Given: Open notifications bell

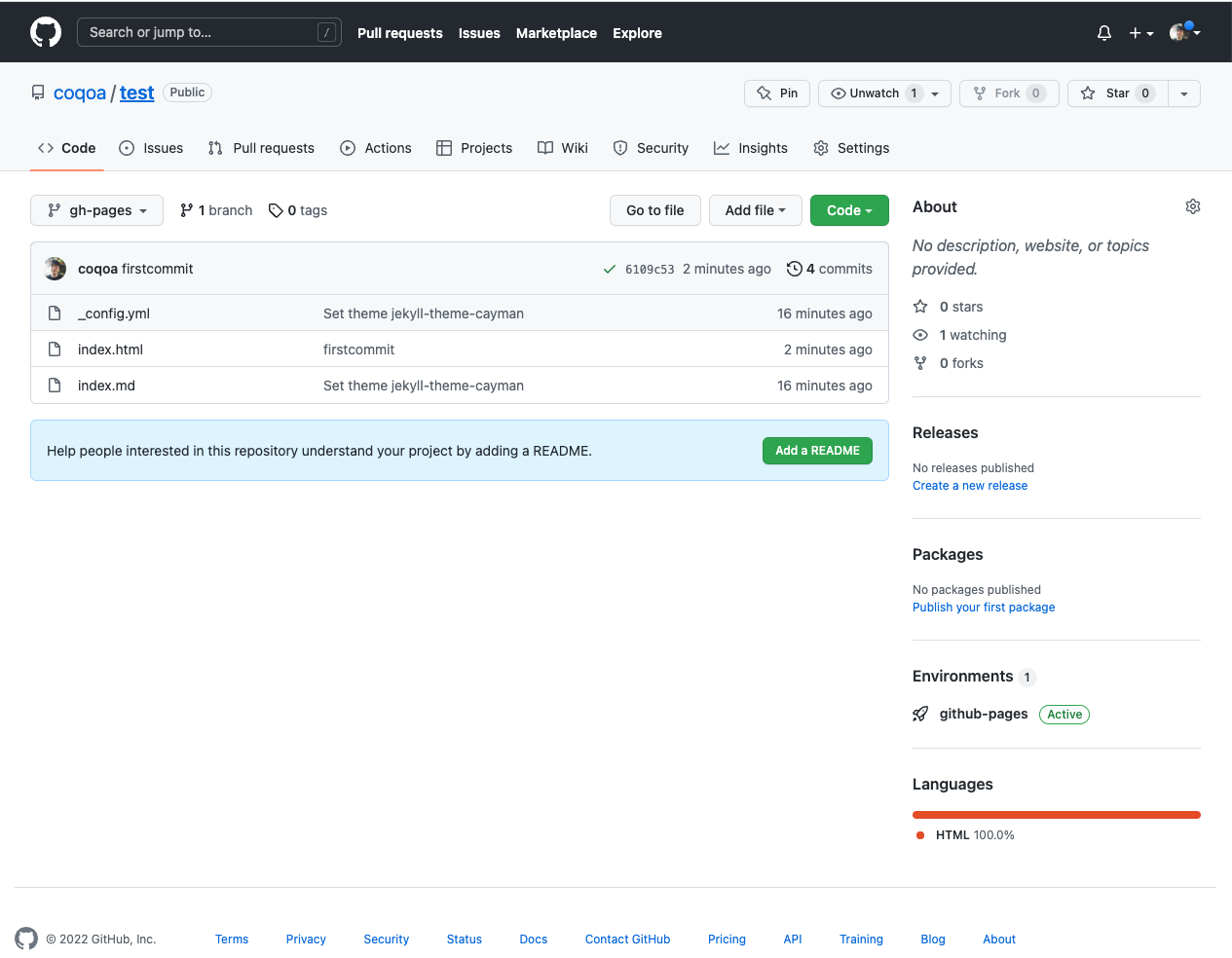Looking at the screenshot, I should (1104, 33).
